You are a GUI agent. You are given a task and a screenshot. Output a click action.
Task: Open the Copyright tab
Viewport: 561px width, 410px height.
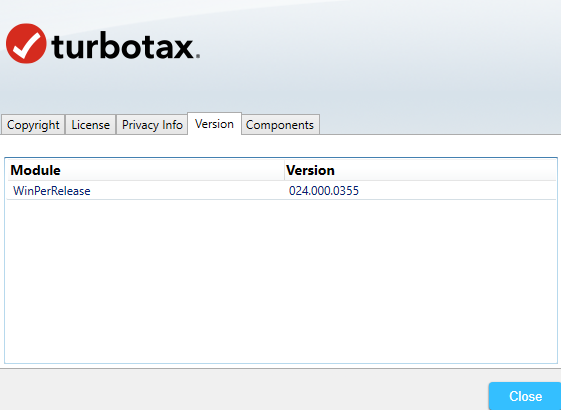(x=33, y=125)
